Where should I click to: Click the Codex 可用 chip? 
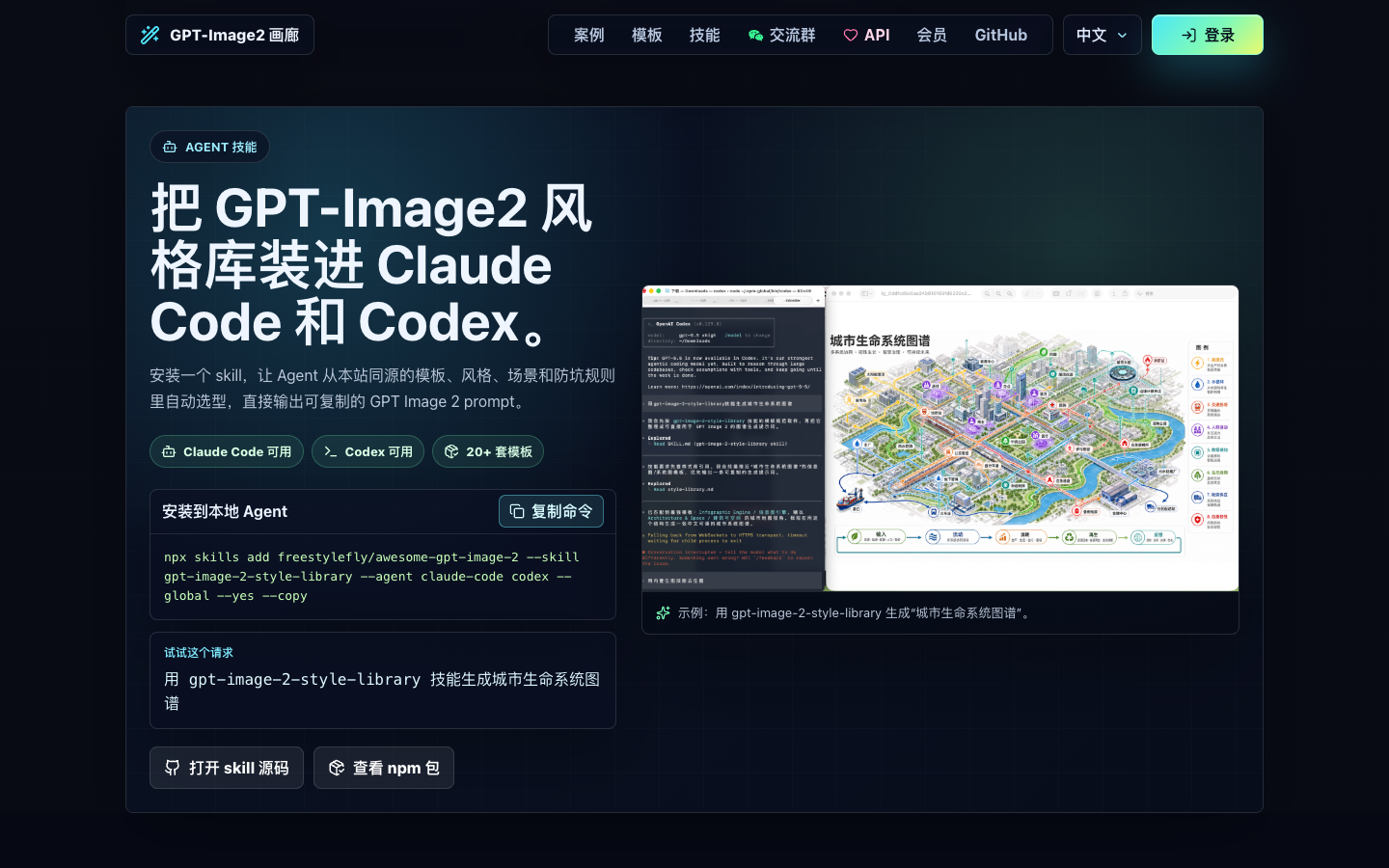pyautogui.click(x=368, y=451)
